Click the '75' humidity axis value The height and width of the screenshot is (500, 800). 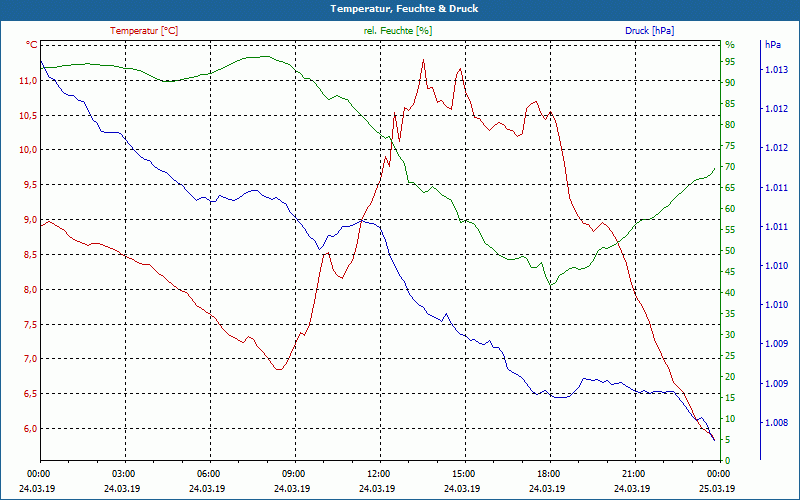click(730, 146)
